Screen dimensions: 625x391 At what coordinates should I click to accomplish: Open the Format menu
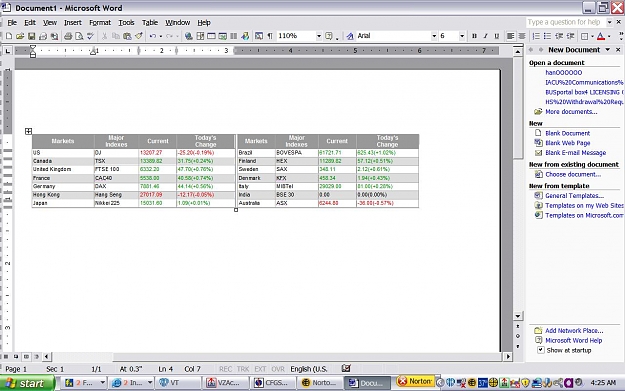[x=100, y=23]
